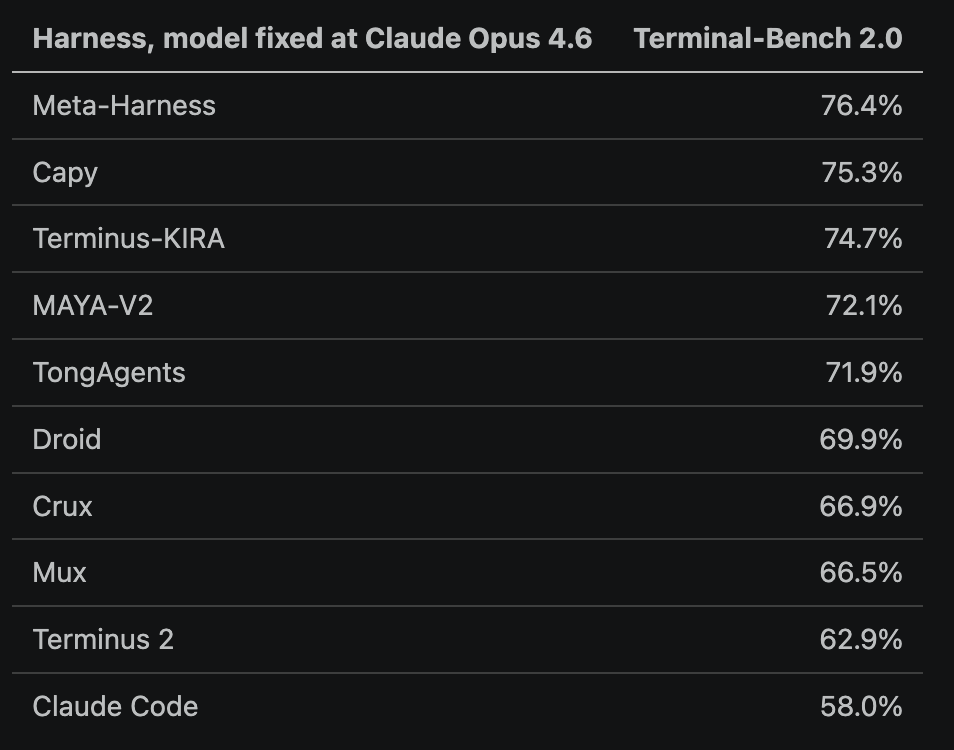Select the Crux row label

coord(63,506)
